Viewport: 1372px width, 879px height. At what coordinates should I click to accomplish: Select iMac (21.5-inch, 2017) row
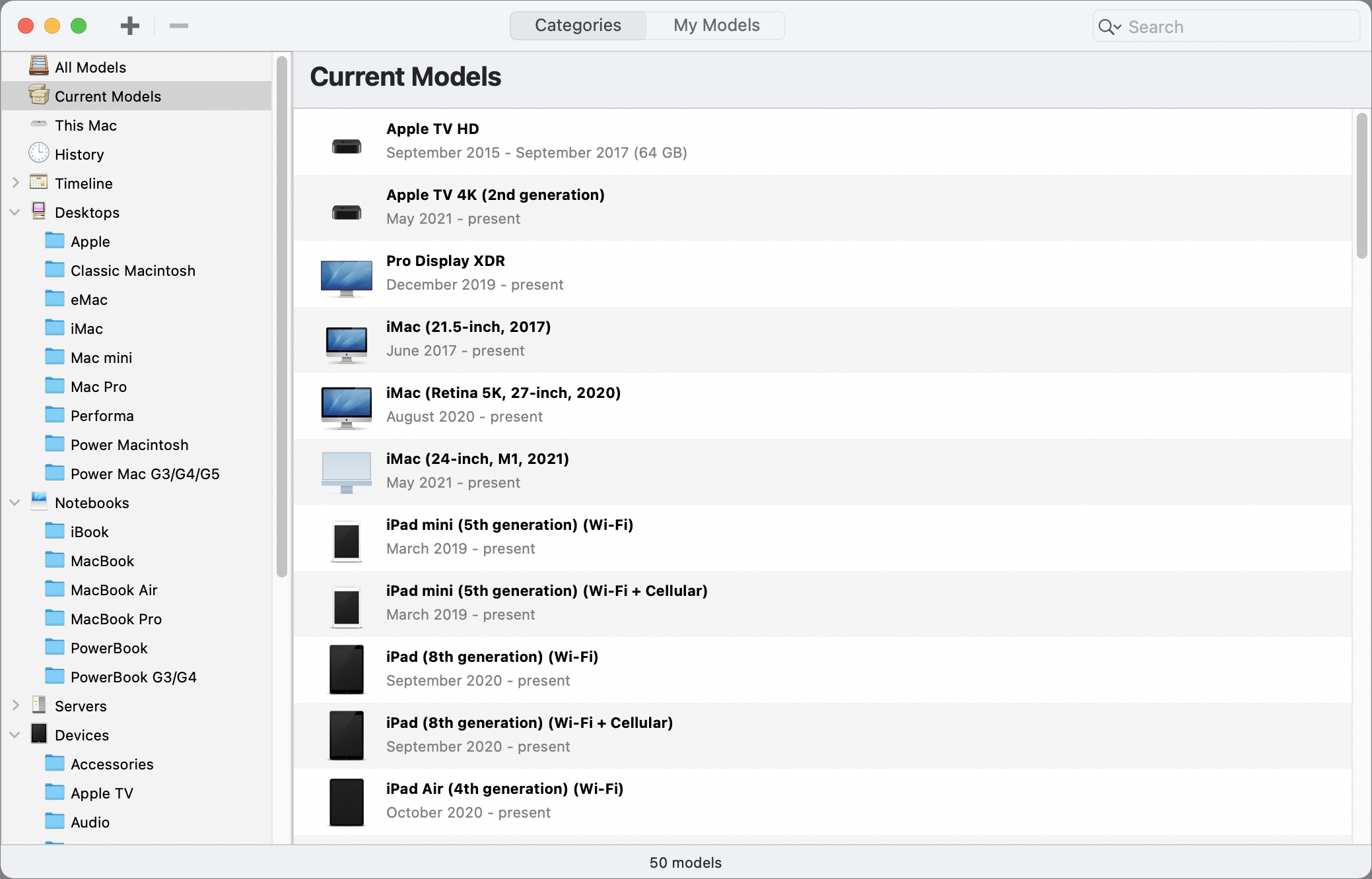(822, 340)
